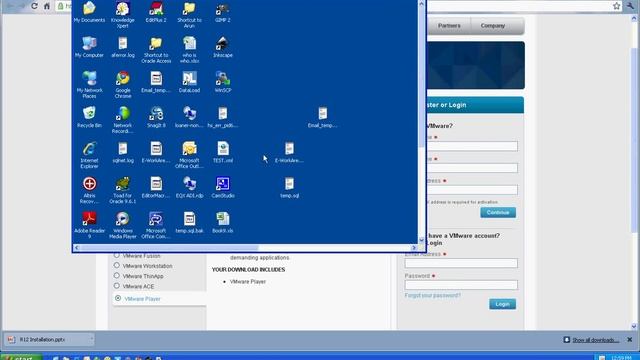640x360 pixels.
Task: Launch the CamStudio shortcut
Action: [x=223, y=187]
